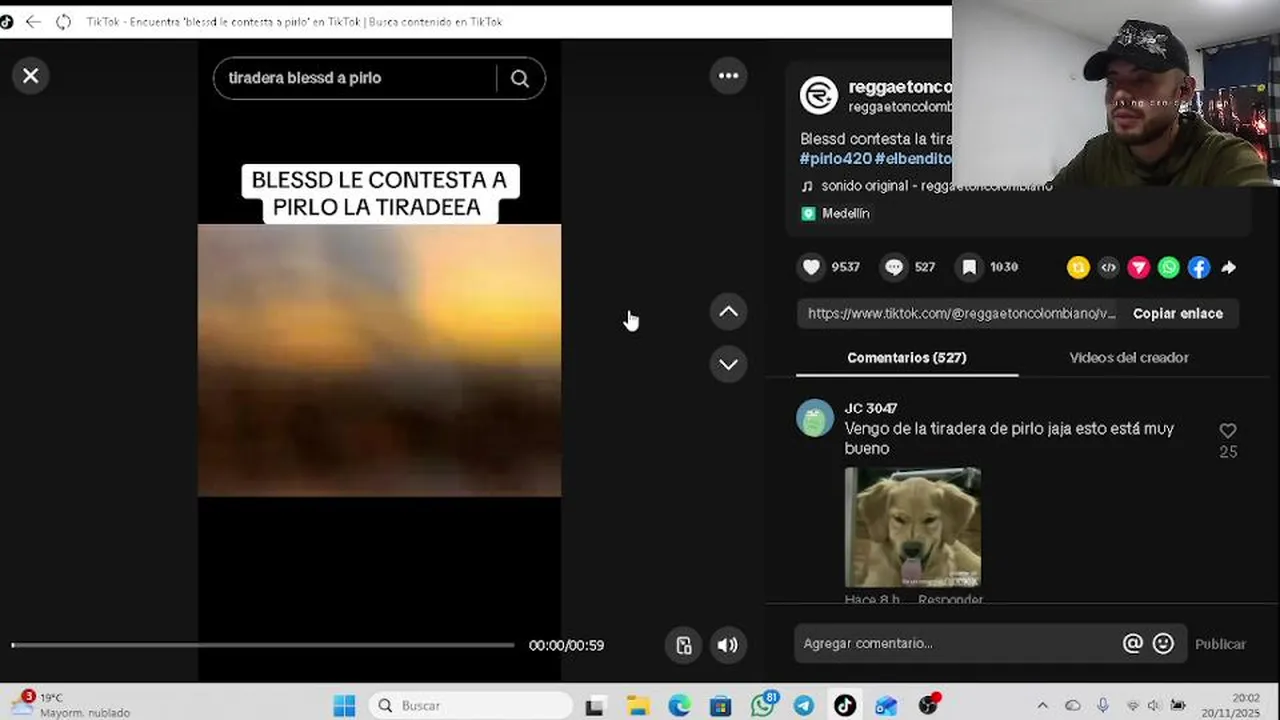Screen dimensions: 1280x720
Task: Click #elbendito hashtag link
Action: click(912, 159)
